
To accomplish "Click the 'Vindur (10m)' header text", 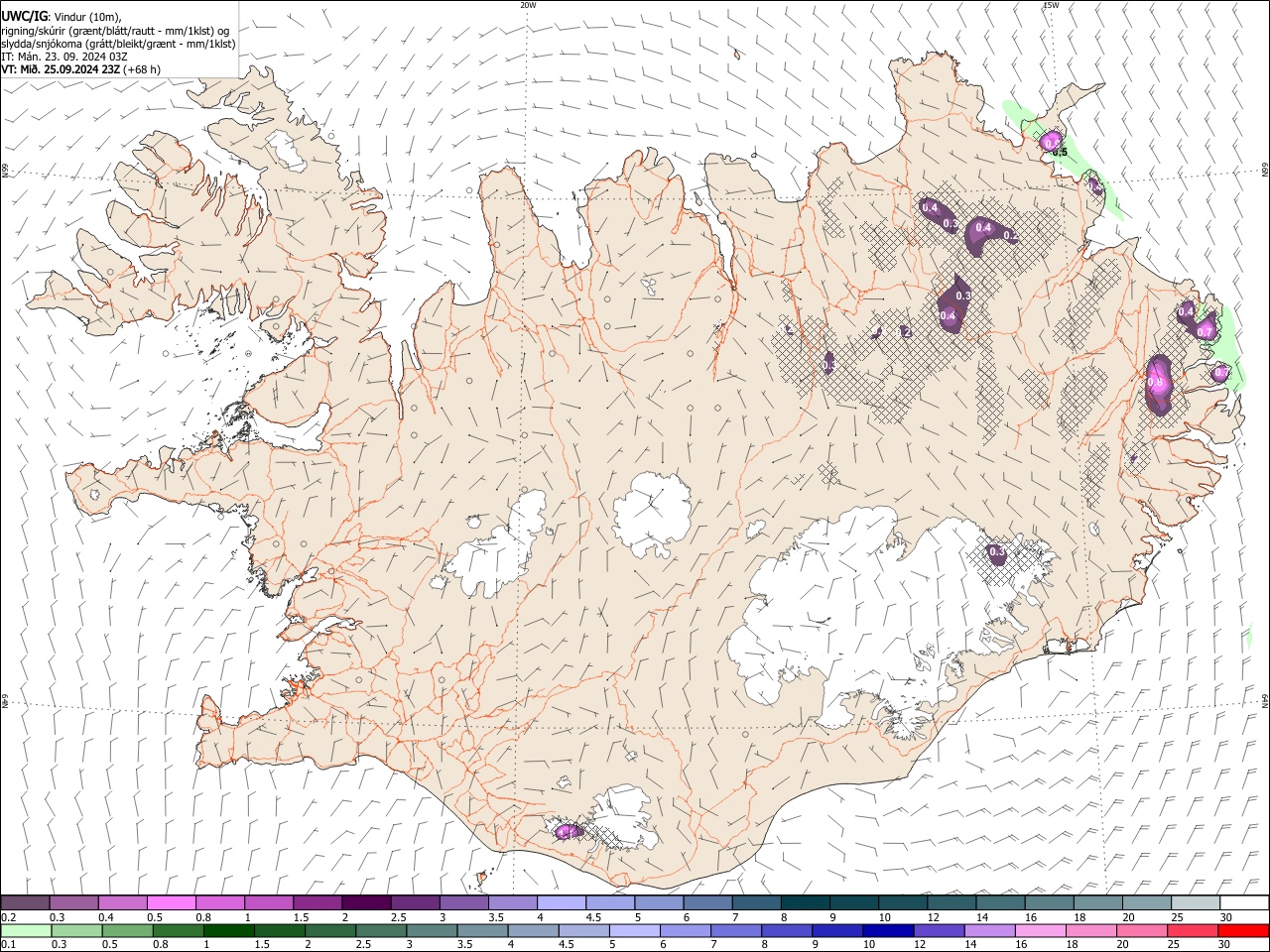I will 86,17.
